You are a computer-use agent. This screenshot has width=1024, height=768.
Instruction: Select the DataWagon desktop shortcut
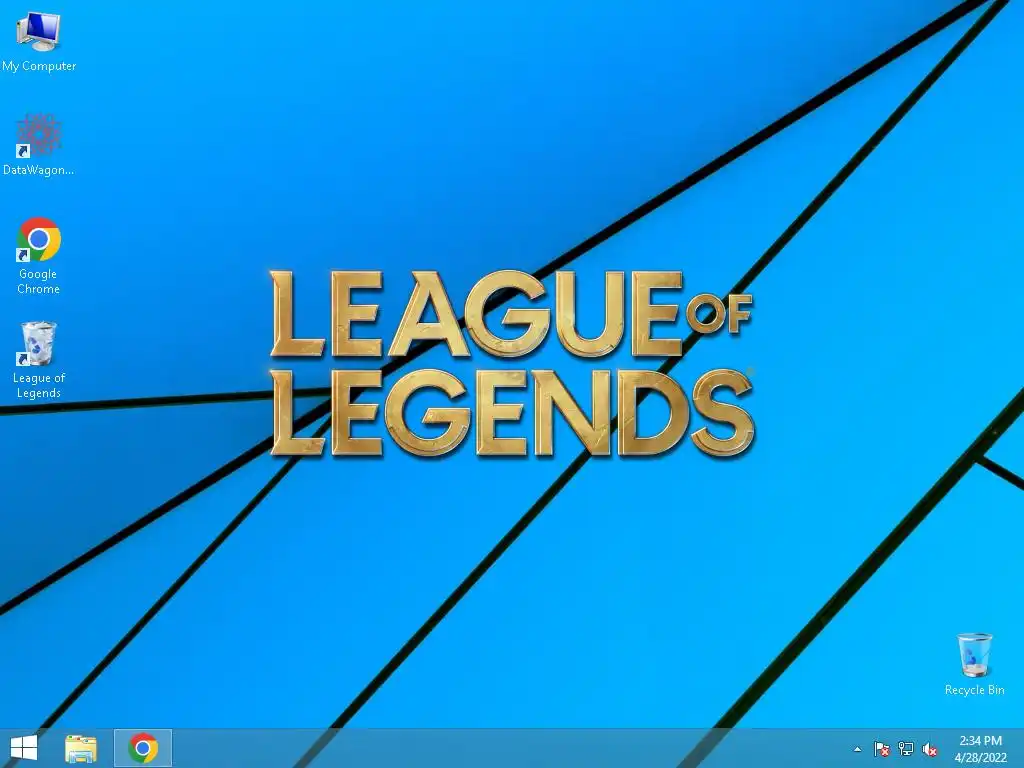click(x=39, y=144)
